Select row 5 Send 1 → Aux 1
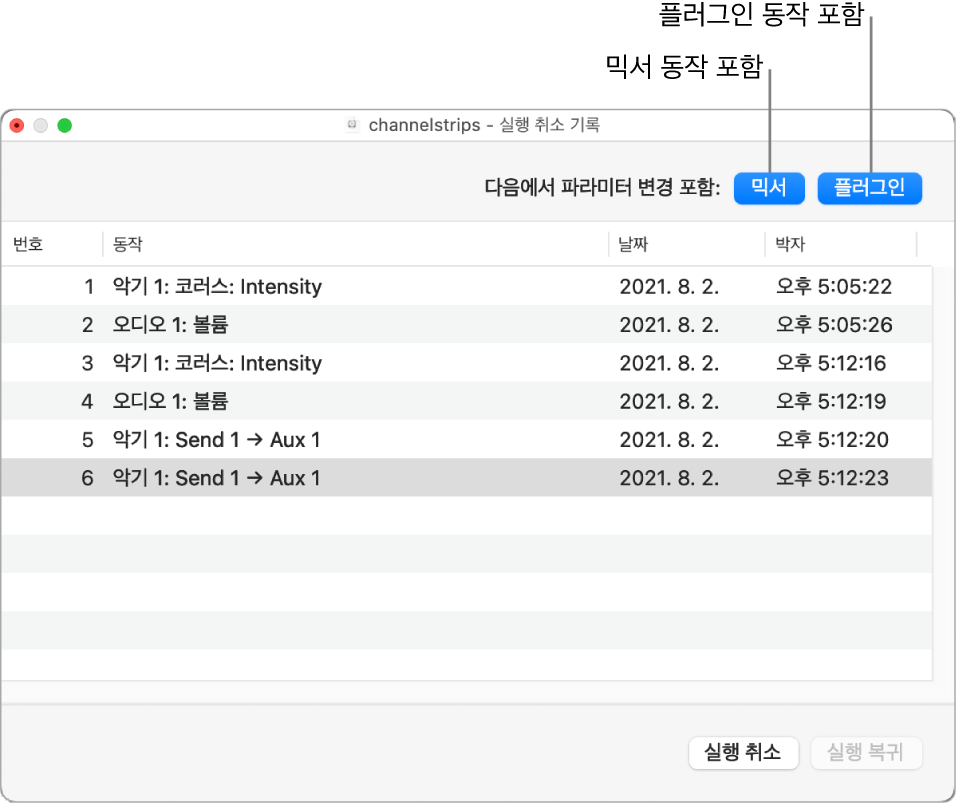The image size is (960, 803). [467, 439]
